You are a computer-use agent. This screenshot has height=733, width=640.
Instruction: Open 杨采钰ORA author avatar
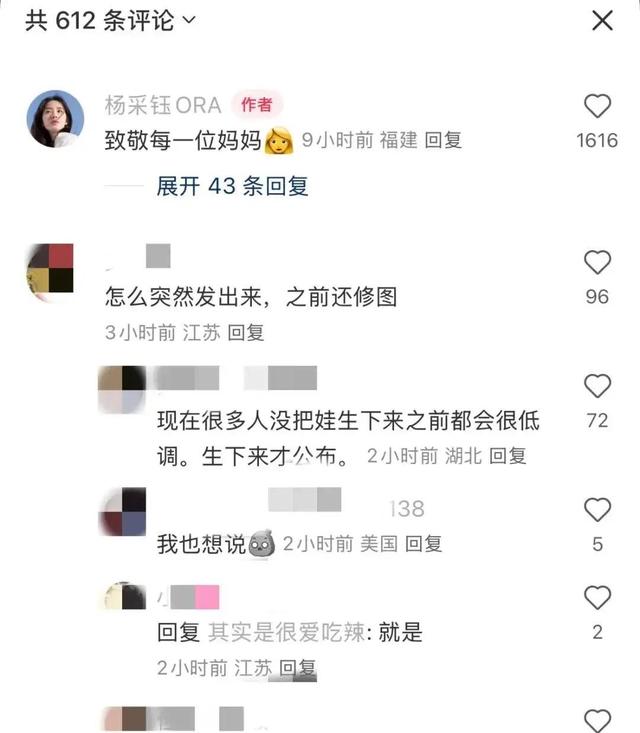click(56, 119)
